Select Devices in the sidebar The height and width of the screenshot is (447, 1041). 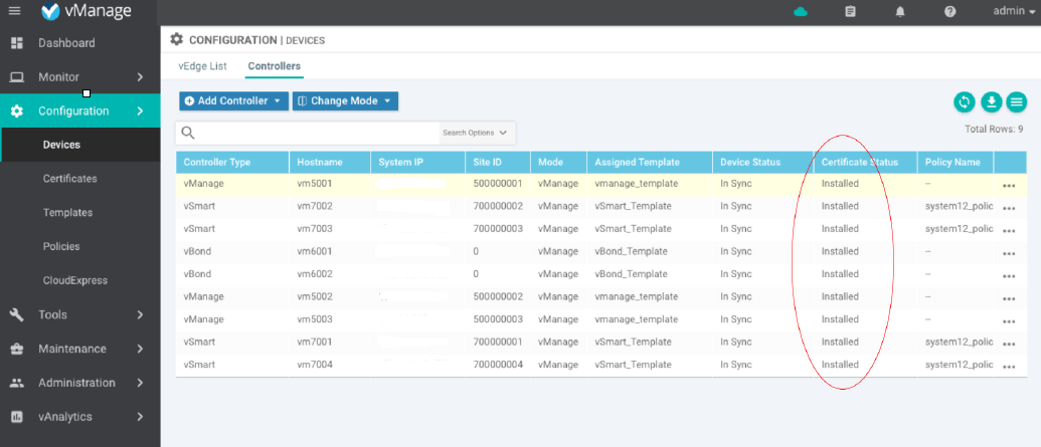(80, 145)
